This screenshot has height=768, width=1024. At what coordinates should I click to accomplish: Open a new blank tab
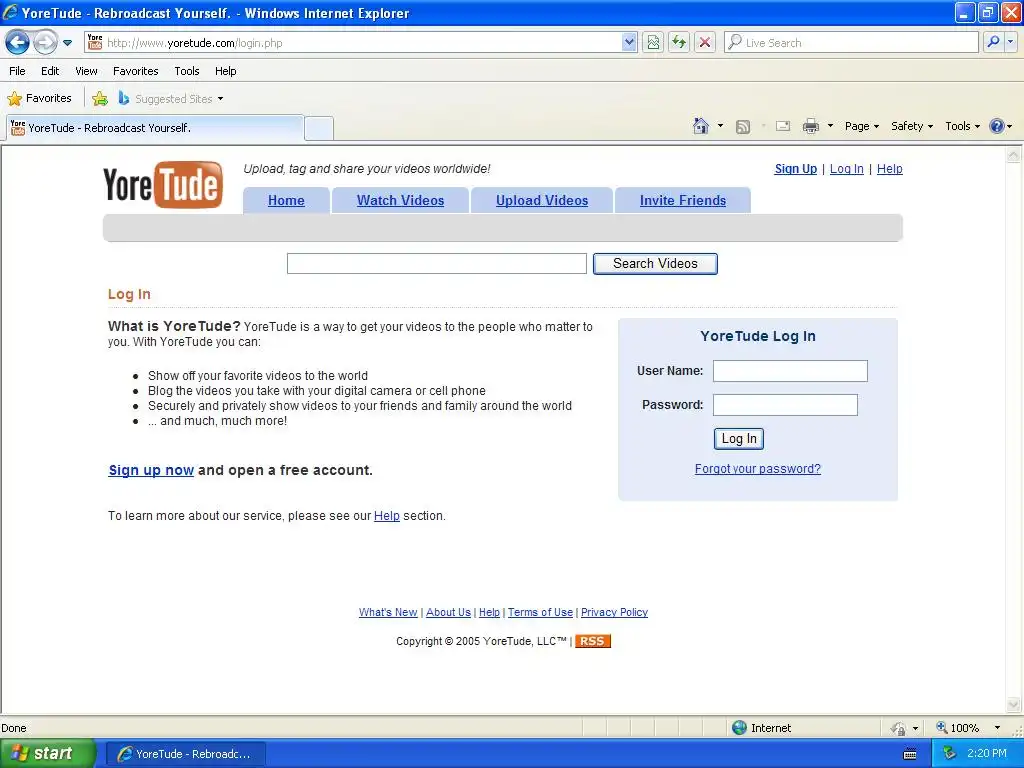[x=319, y=128]
